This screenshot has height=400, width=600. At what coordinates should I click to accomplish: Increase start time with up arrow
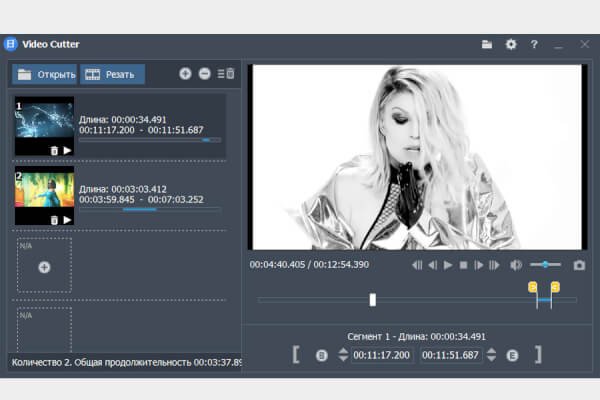coord(343,351)
